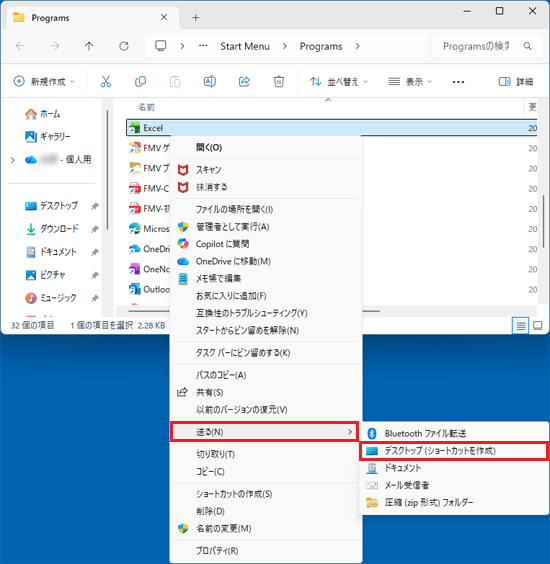Choose デスクトップ (ショートカットを作成) in submenu
The image size is (550, 564).
point(453,451)
